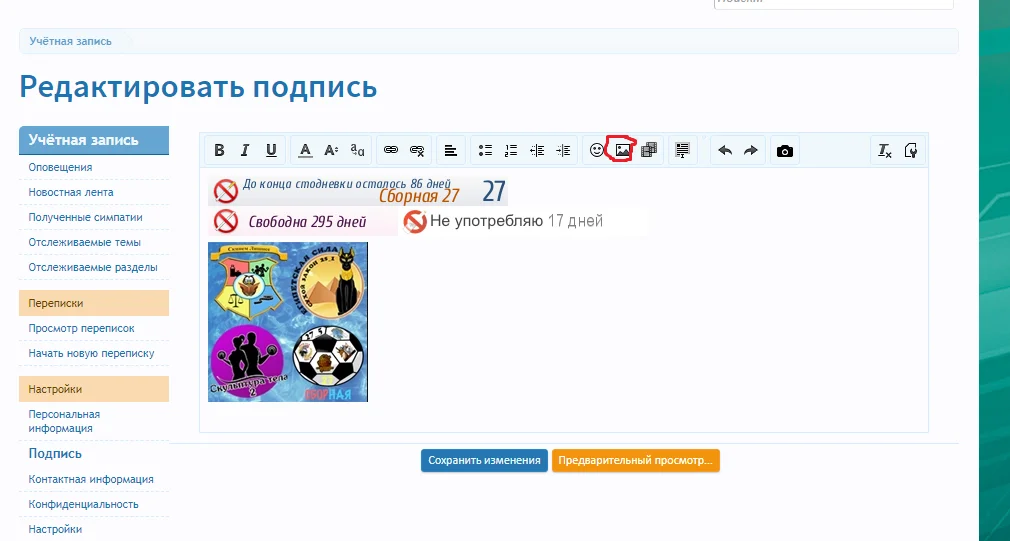
Task: Open Контактная информация link
Action: 91,479
